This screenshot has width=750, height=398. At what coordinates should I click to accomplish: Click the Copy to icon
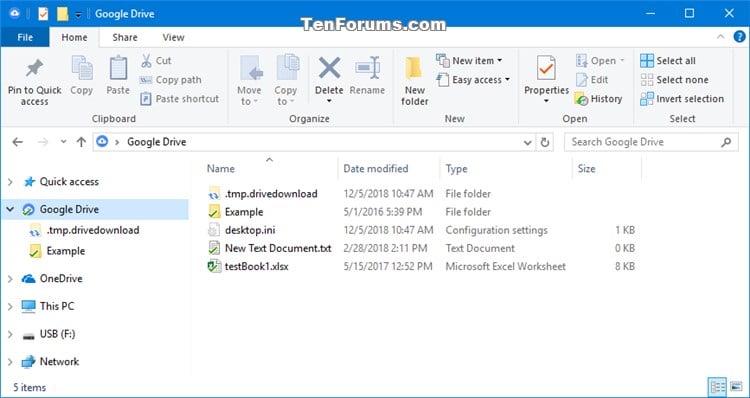(287, 67)
